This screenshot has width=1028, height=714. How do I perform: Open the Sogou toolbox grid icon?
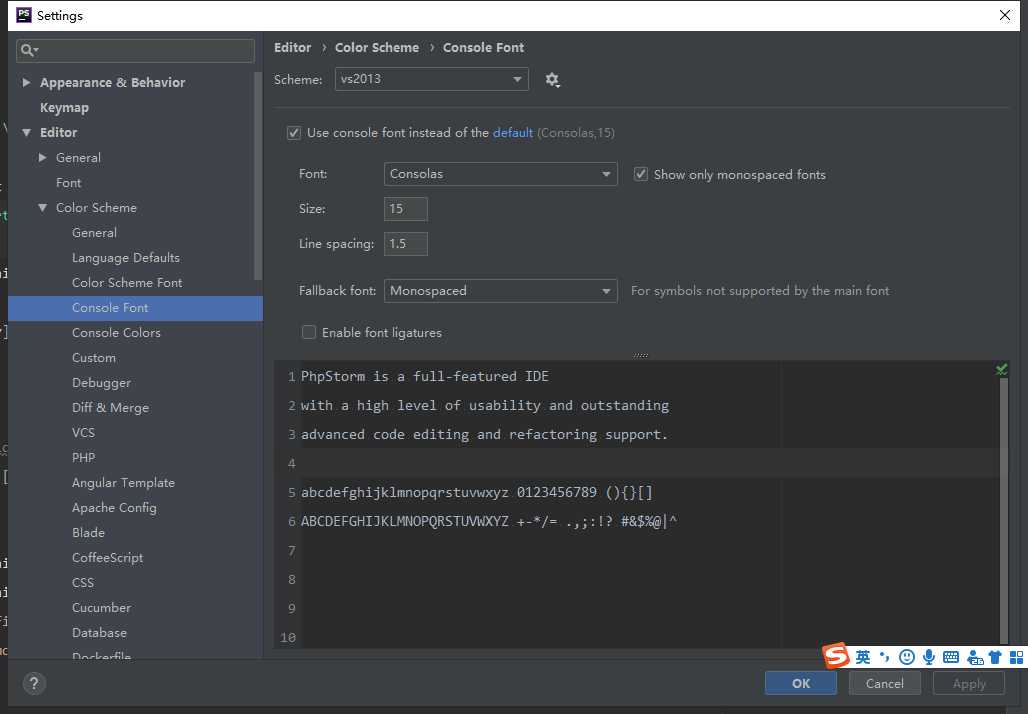coord(1016,657)
